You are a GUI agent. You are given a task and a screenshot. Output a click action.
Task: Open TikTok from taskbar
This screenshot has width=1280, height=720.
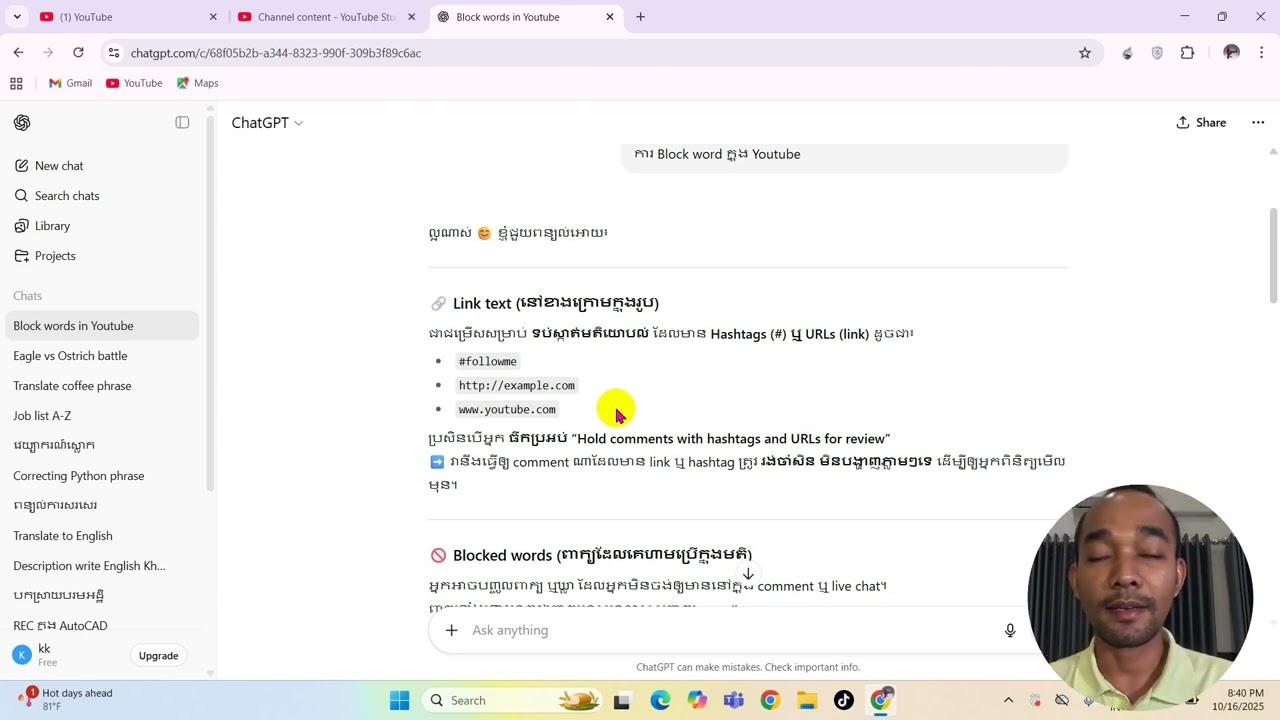point(844,700)
